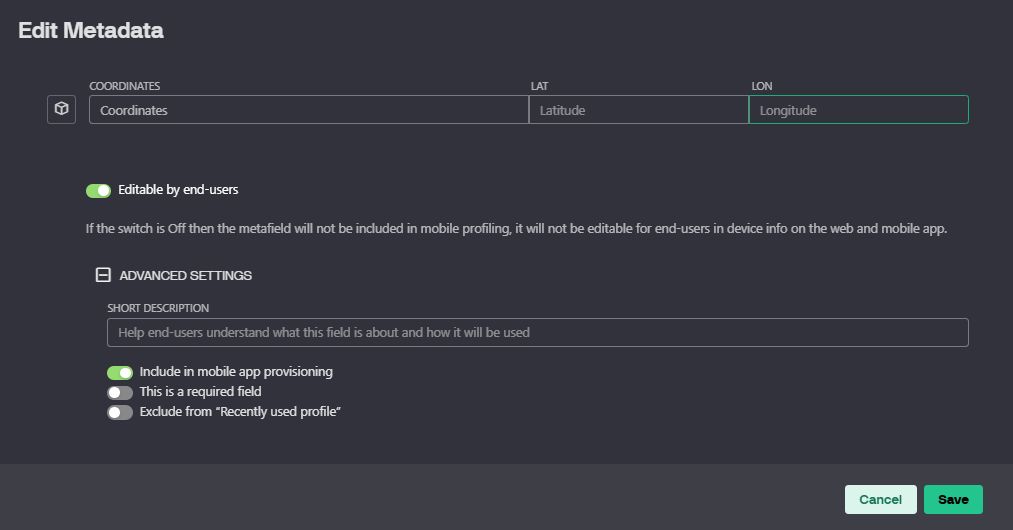1013x530 pixels.
Task: Click the cube metadata type icon
Action: tap(61, 109)
